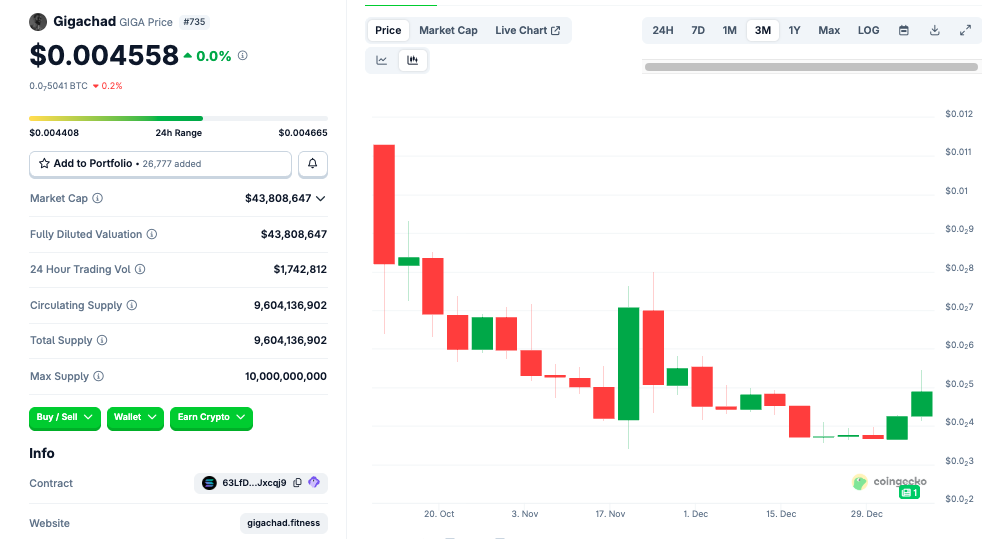Click the info icon beside 0.0% change
Viewport: 1004px width, 539px height.
(x=243, y=56)
